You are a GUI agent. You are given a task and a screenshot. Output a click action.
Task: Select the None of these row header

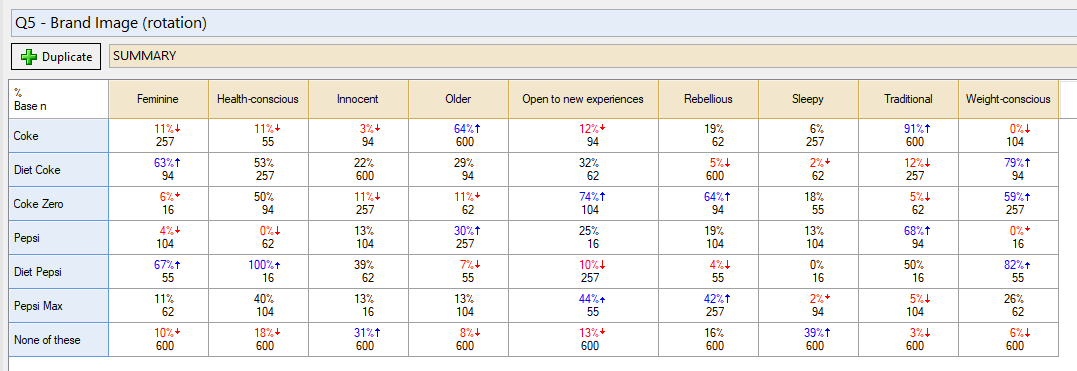click(59, 339)
